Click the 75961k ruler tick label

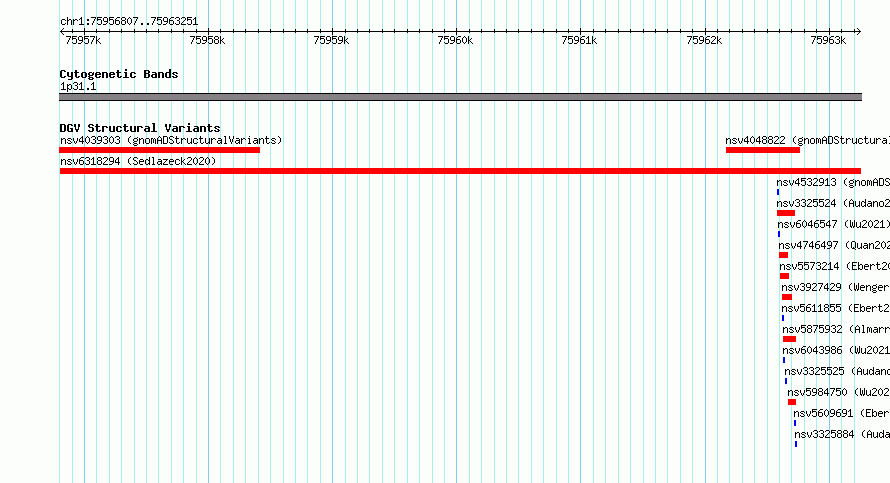coord(580,40)
